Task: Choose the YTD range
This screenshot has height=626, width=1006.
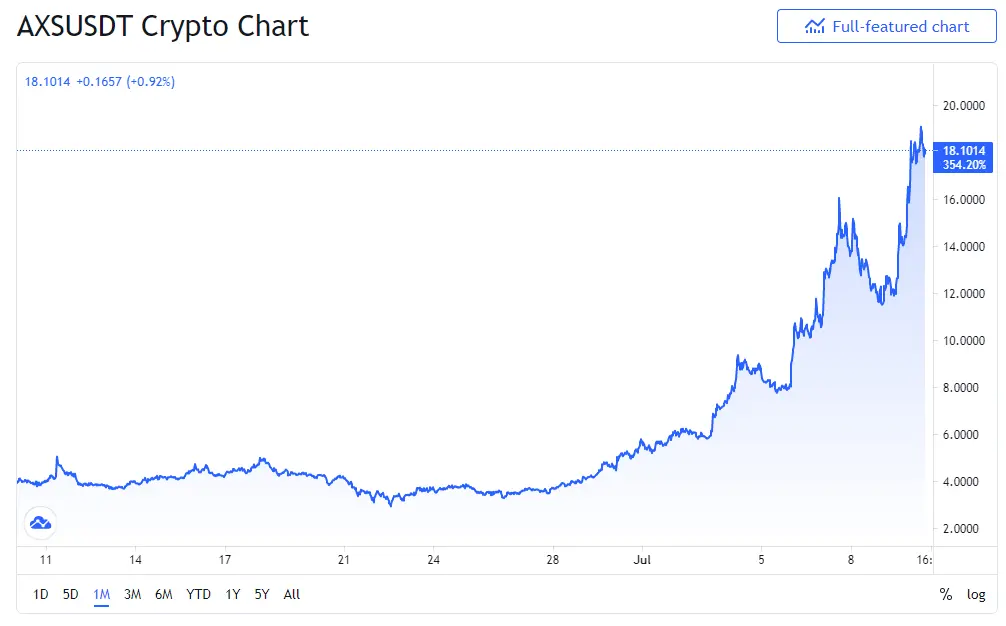Action: click(198, 595)
